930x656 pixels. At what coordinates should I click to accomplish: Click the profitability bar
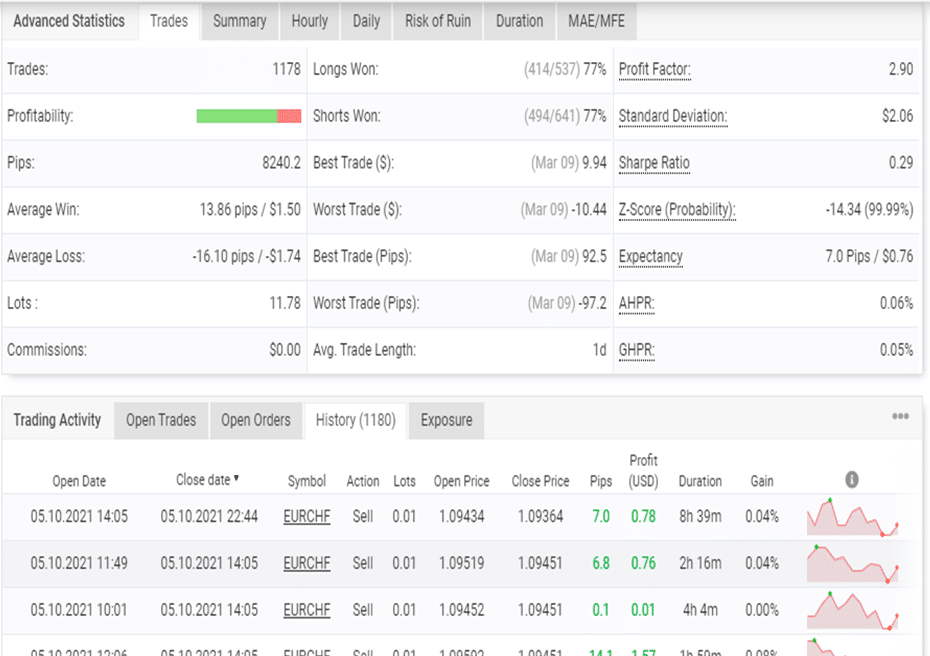tap(250, 116)
